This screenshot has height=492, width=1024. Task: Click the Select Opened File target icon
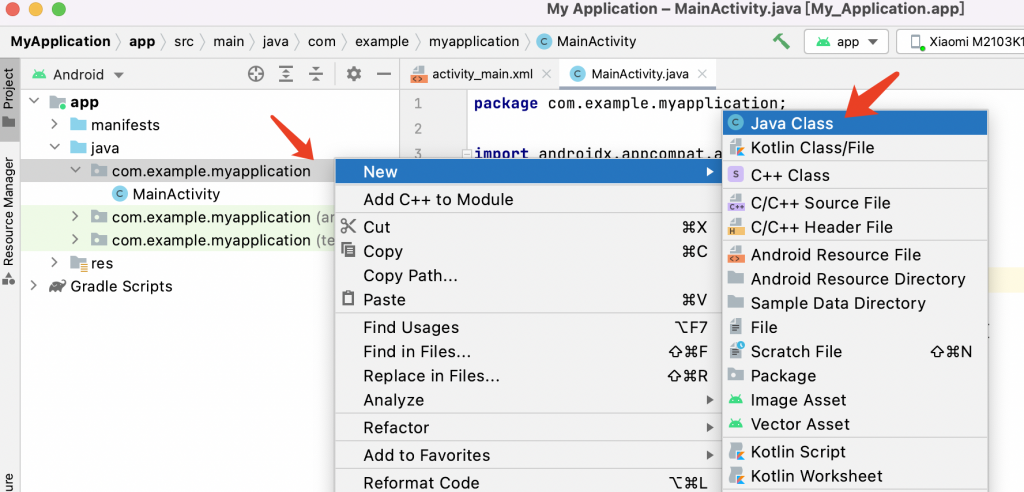pyautogui.click(x=255, y=74)
